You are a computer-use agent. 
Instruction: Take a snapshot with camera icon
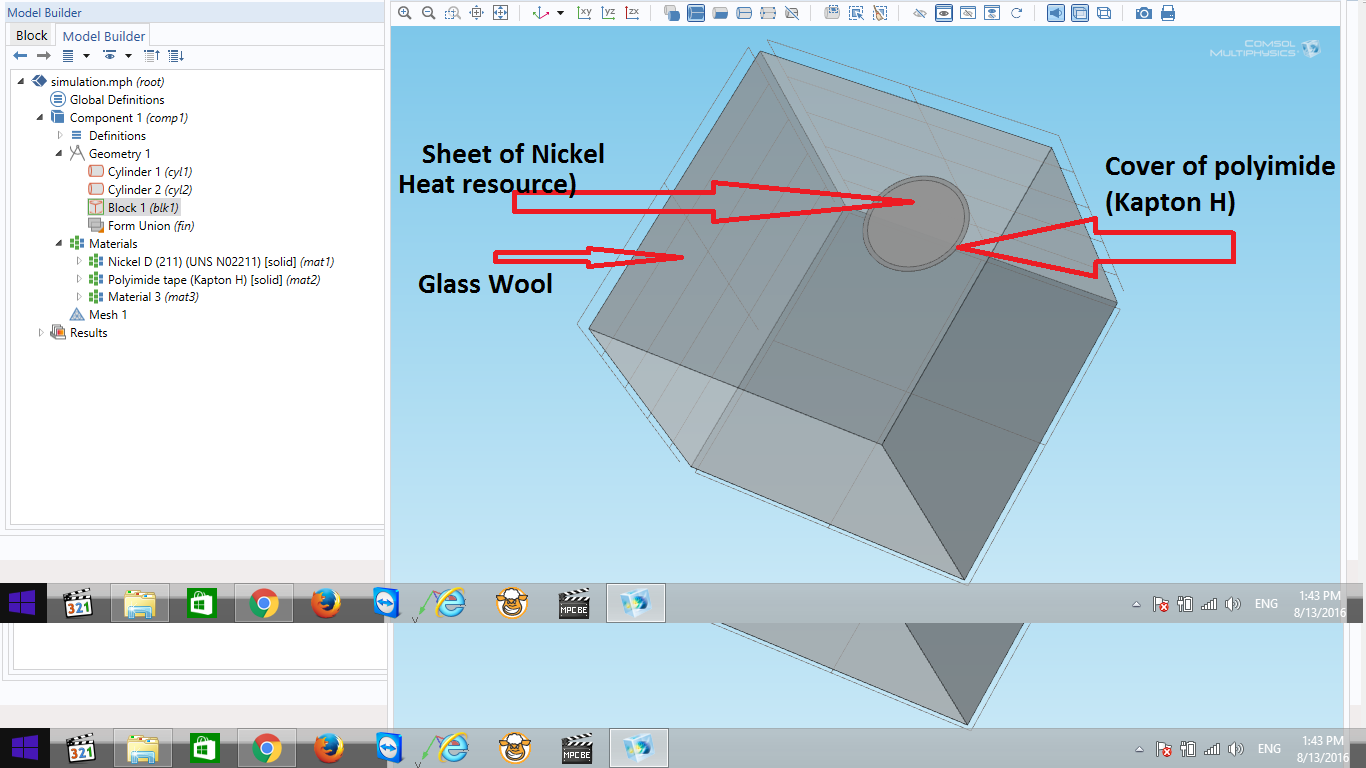point(1143,13)
